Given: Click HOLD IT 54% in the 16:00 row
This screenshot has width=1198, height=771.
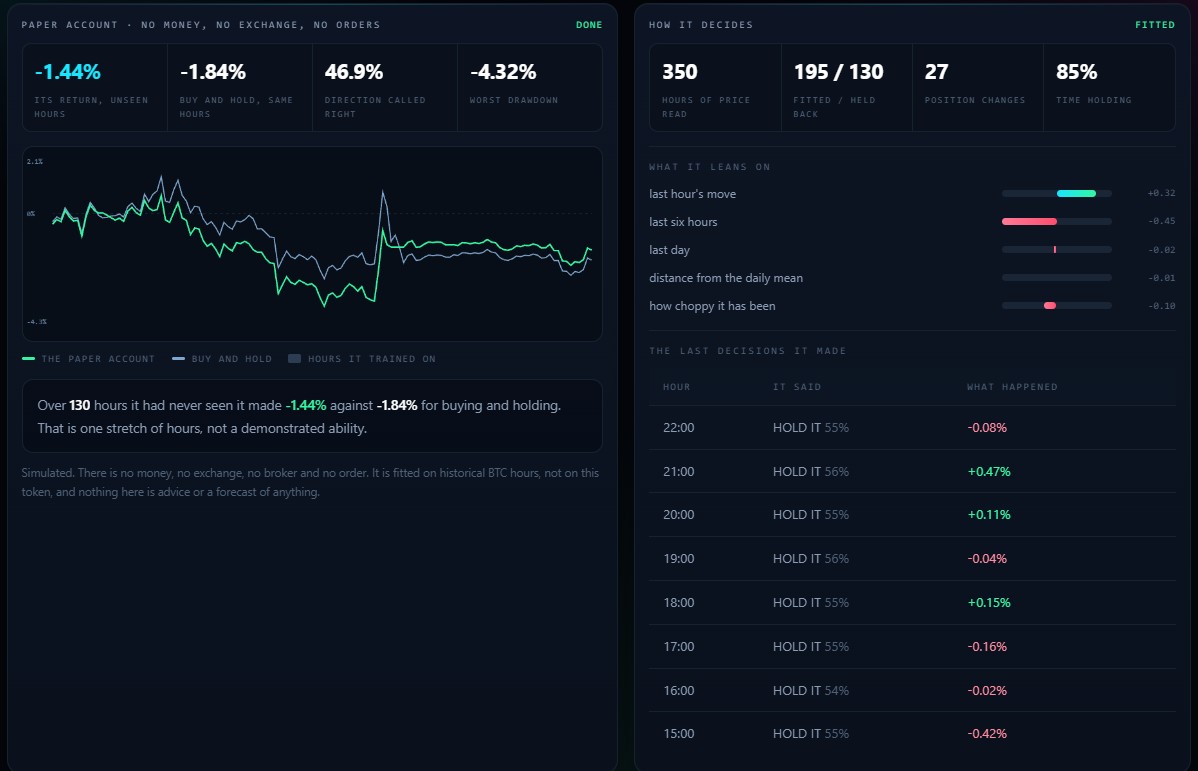Looking at the screenshot, I should pos(811,691).
